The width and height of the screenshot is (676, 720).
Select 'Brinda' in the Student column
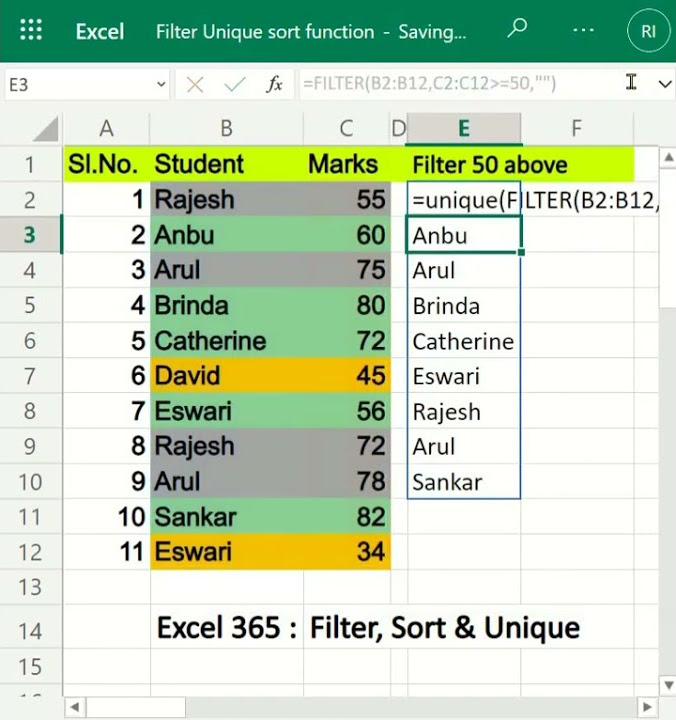pyautogui.click(x=226, y=305)
